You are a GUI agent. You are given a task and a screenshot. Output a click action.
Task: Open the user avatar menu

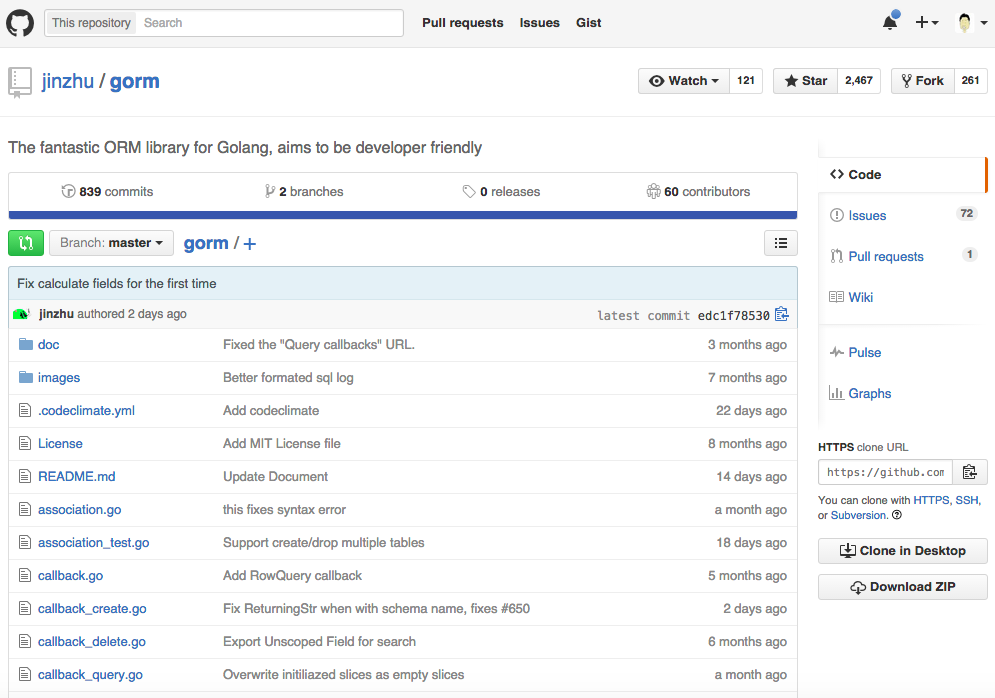click(x=971, y=23)
